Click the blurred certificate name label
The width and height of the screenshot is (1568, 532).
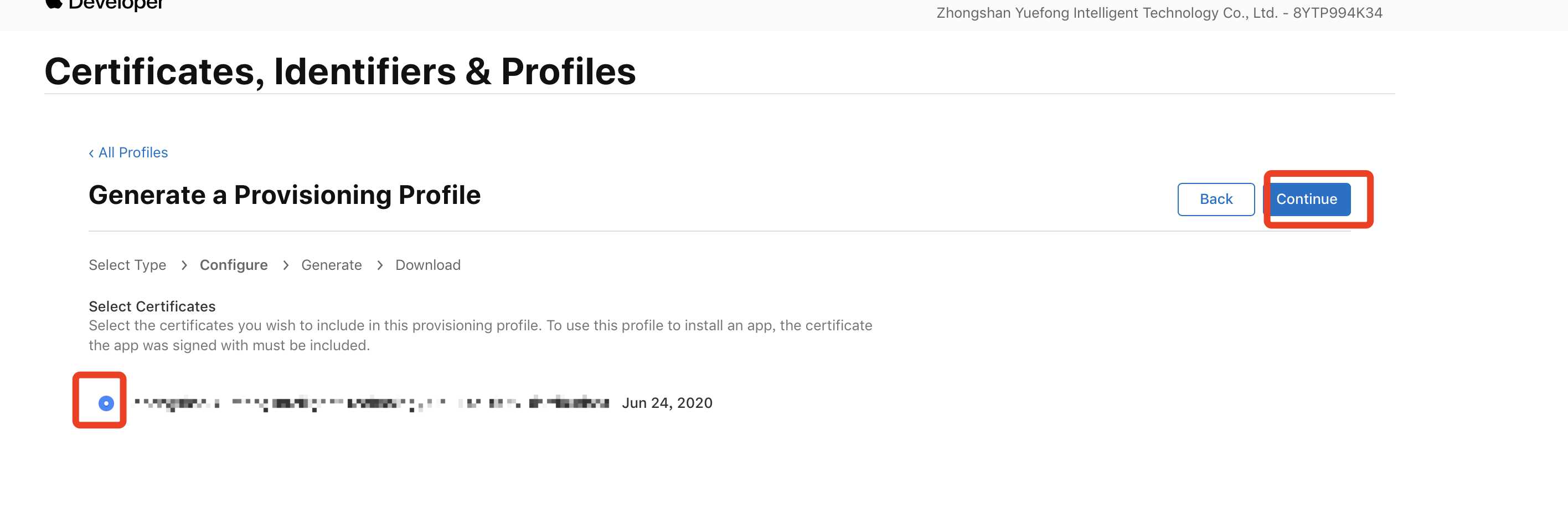pyautogui.click(x=372, y=403)
